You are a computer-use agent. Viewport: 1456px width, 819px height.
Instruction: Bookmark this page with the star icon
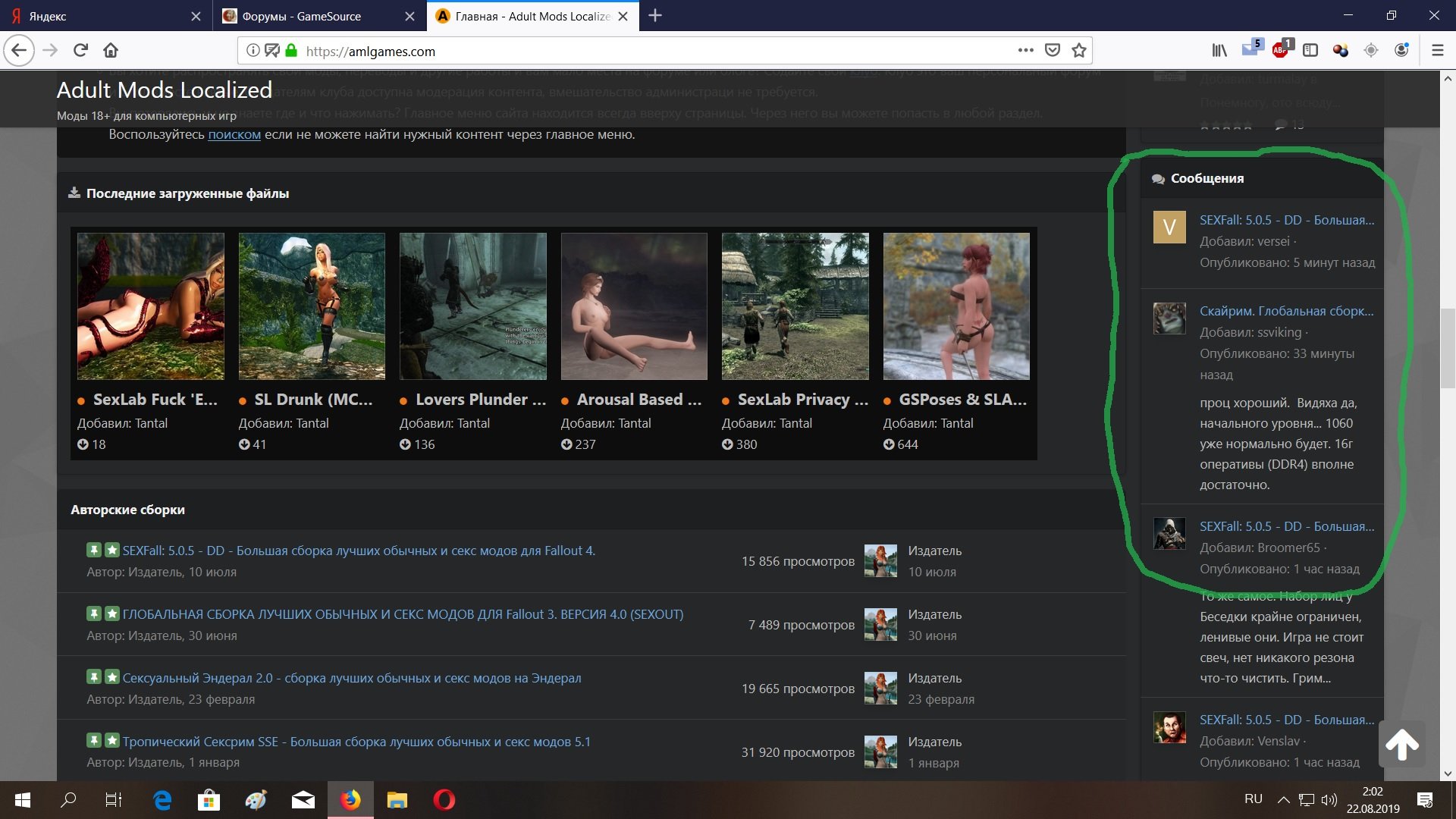[x=1079, y=51]
